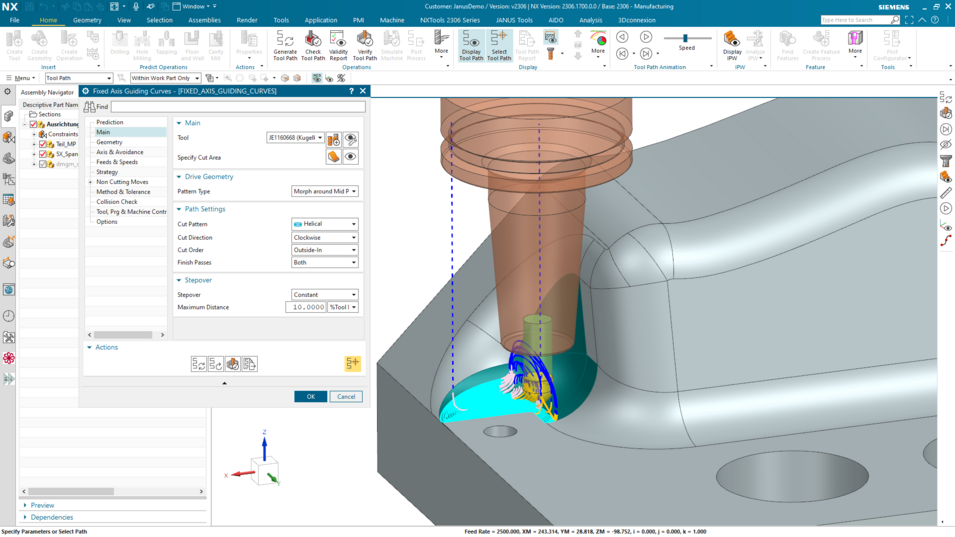The image size is (955, 537).
Task: Select Non Cutting Moves in dialog list
Action: (x=122, y=182)
